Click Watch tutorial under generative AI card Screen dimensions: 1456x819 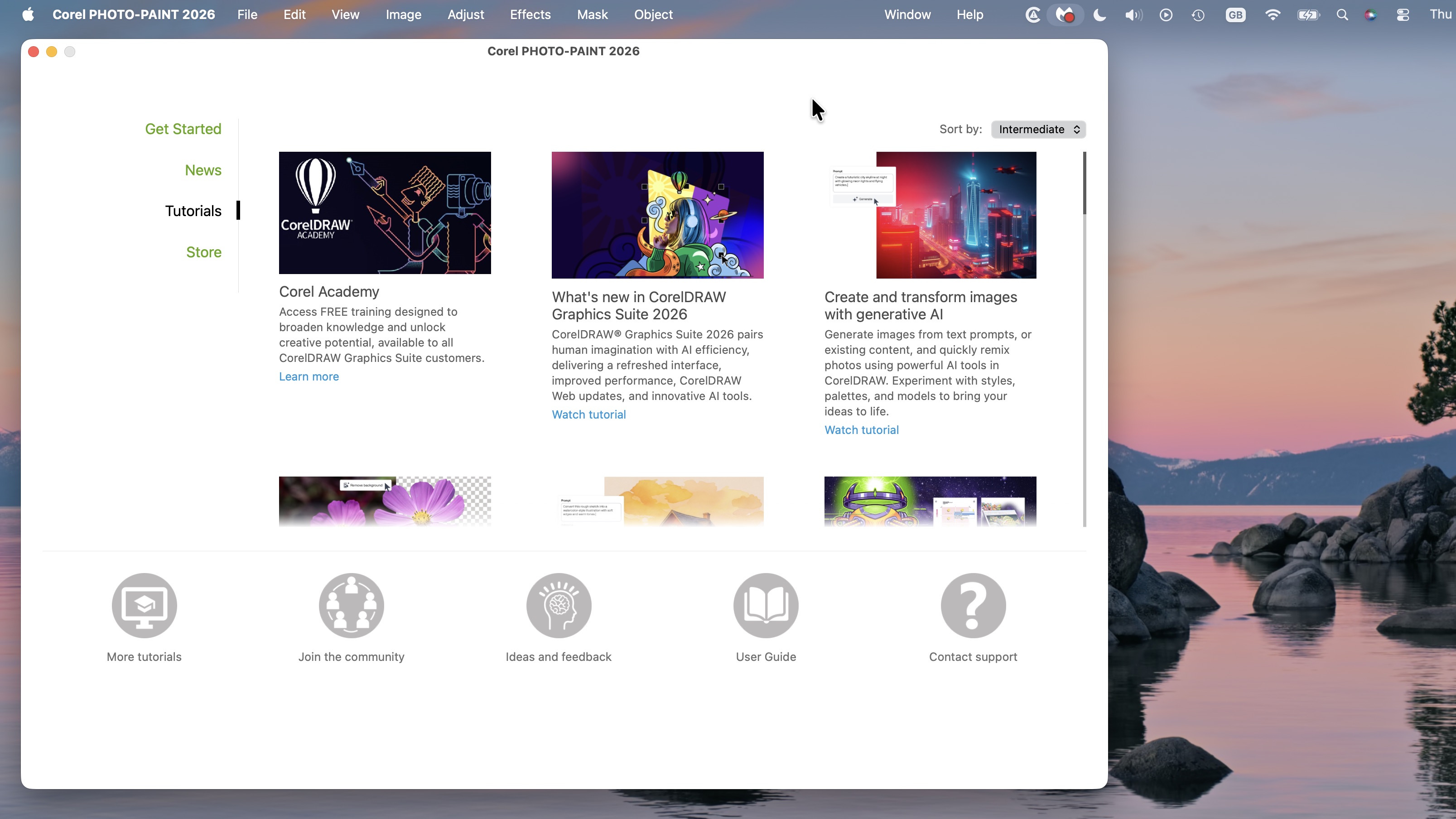coord(861,429)
